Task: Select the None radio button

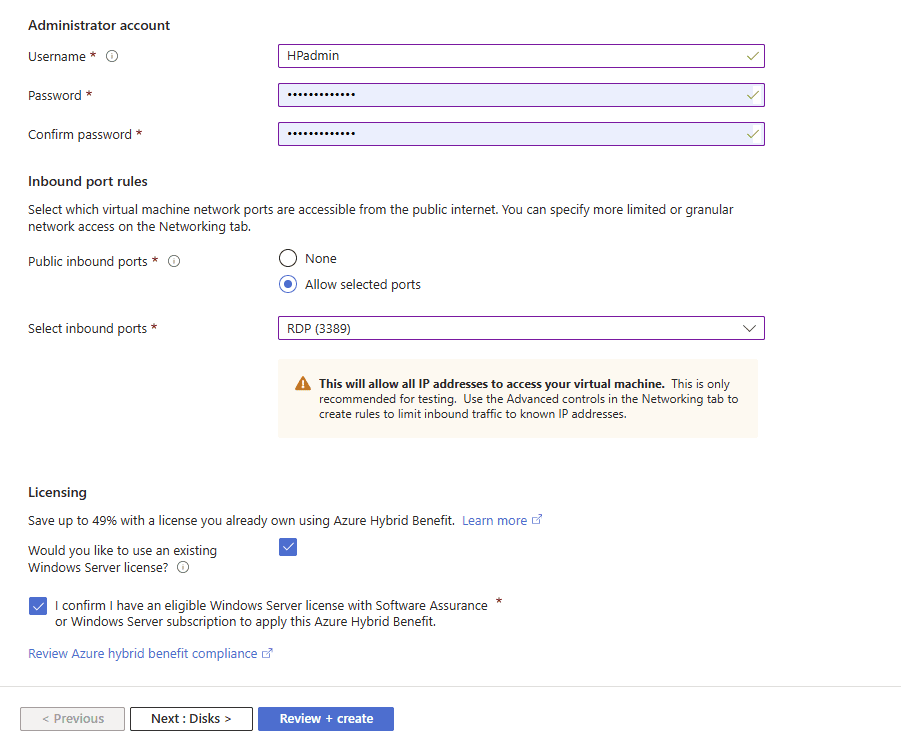Action: (x=288, y=258)
